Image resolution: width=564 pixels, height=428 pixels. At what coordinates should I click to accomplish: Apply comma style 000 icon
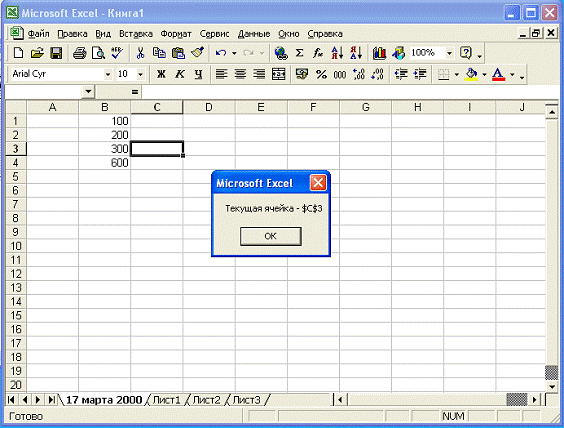pos(340,74)
